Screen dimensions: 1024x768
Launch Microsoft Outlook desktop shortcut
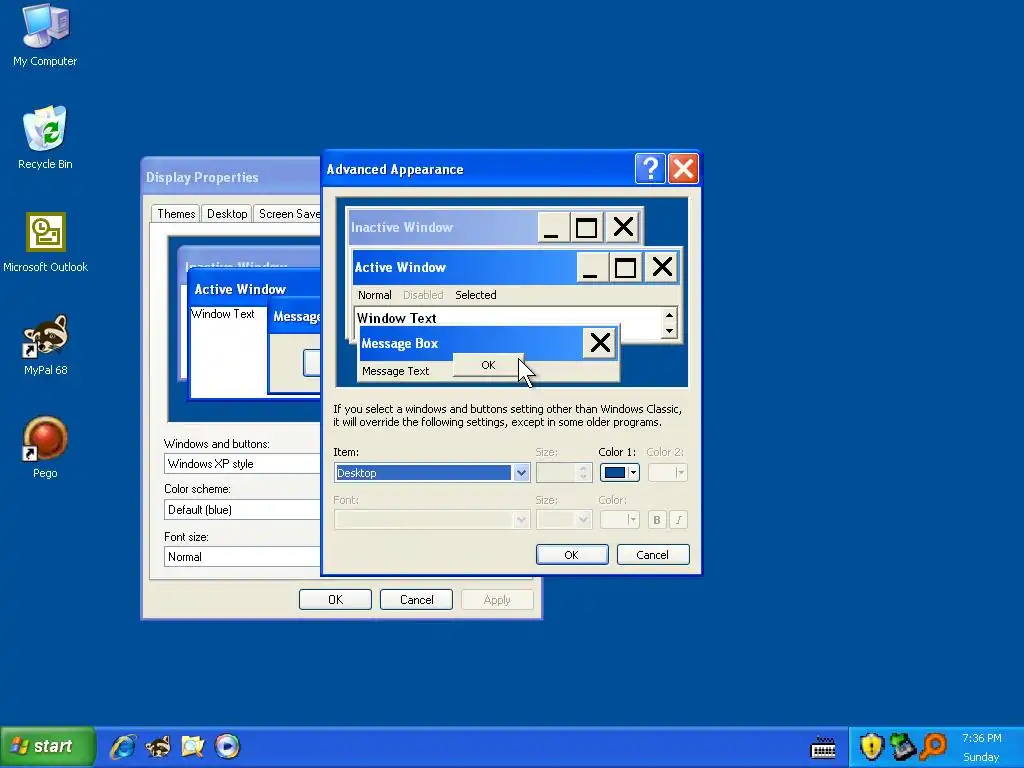[x=45, y=242]
